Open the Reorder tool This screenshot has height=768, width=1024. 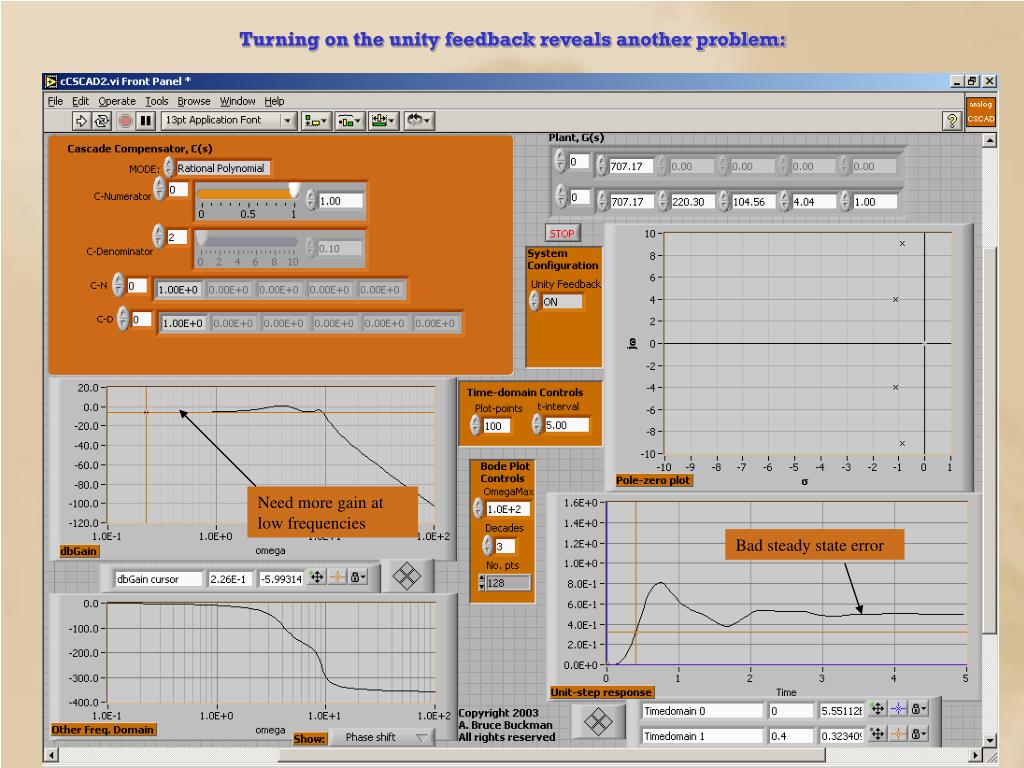coord(418,120)
